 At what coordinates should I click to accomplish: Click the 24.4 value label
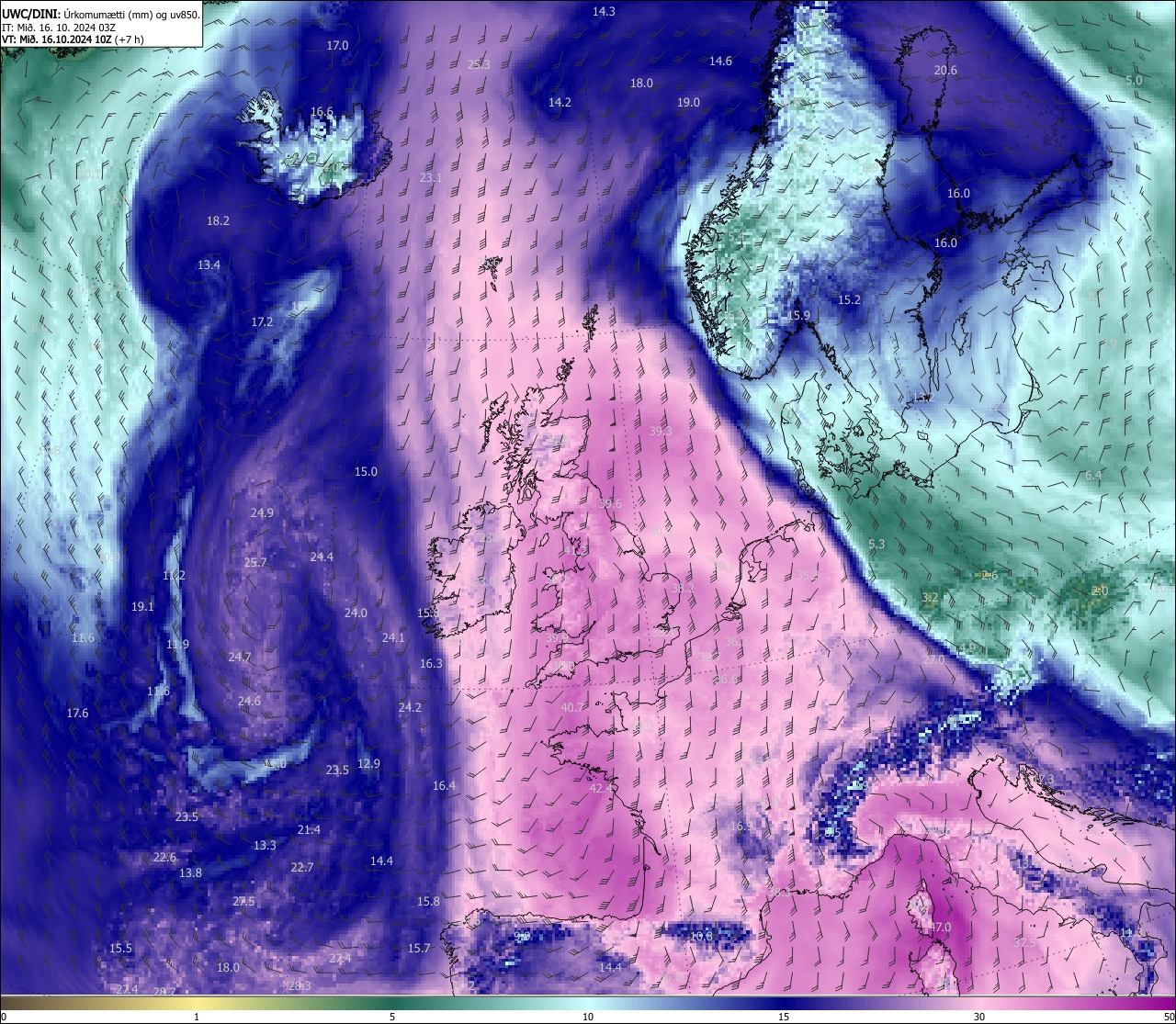(322, 557)
